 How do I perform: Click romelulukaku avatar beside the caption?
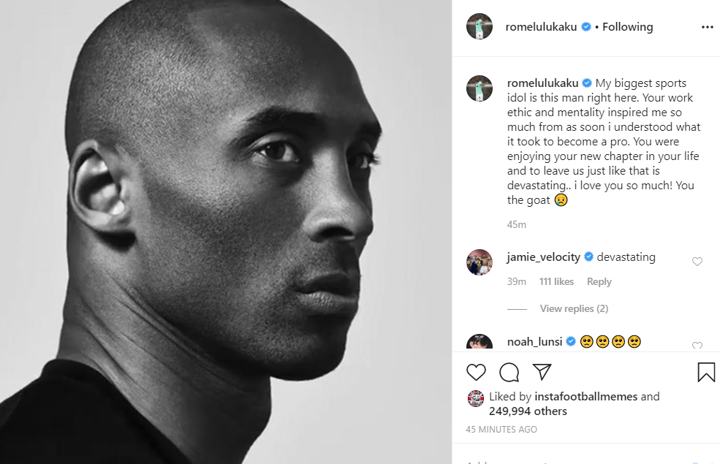click(x=479, y=88)
